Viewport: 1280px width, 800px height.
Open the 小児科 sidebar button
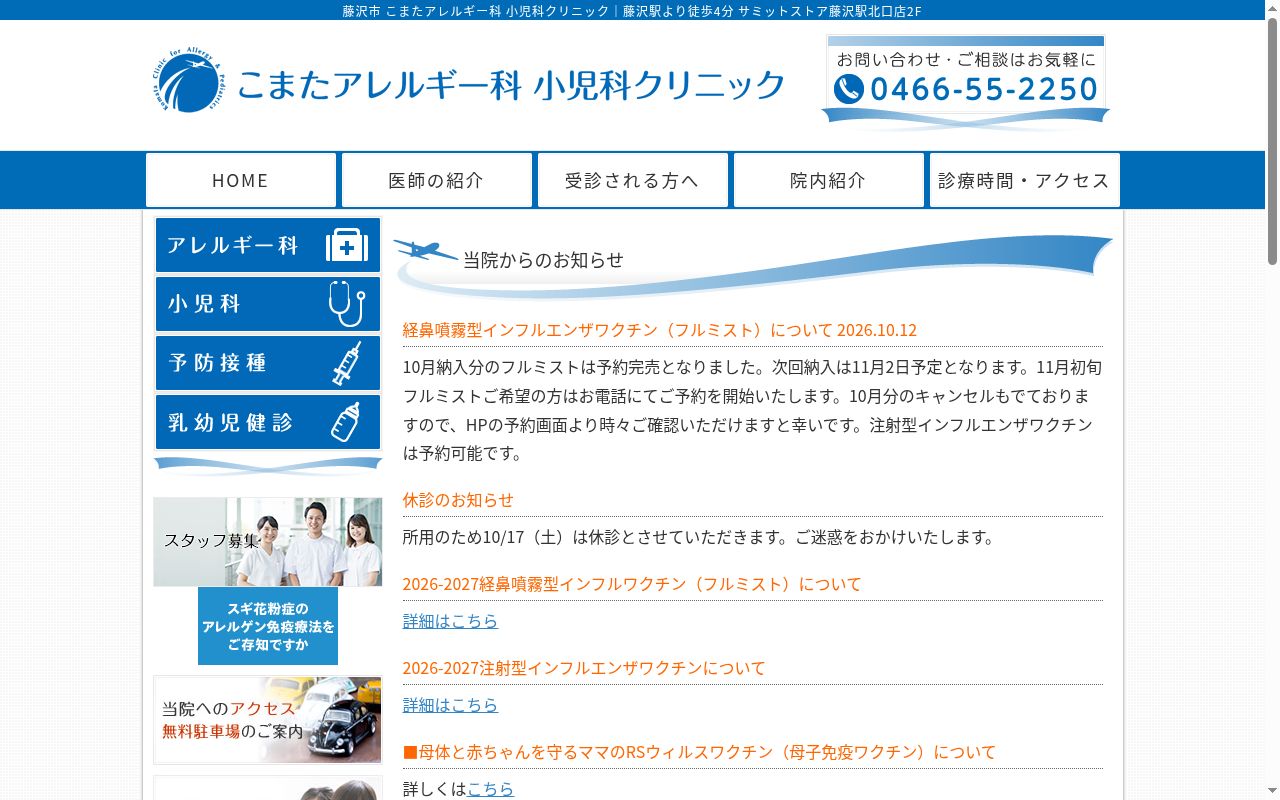pos(268,304)
